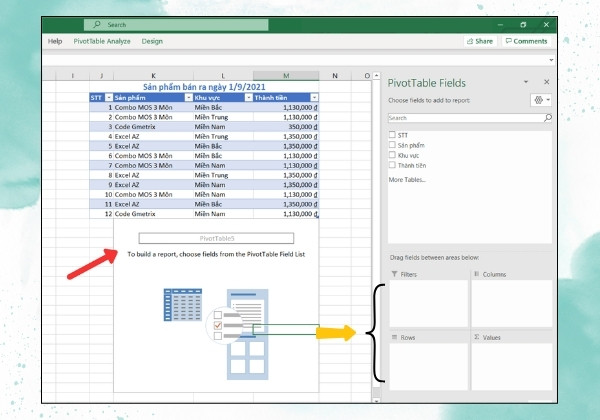Select the title 'Sản phẩm bán ra ngày 1/9/2021'

pos(204,87)
